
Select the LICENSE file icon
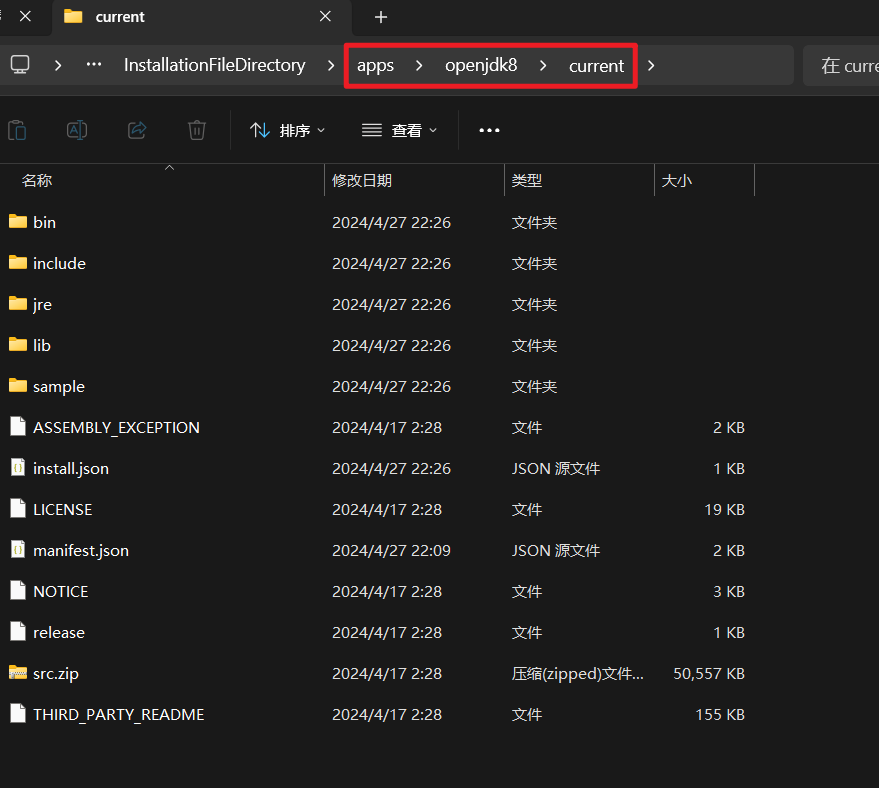pyautogui.click(x=18, y=508)
